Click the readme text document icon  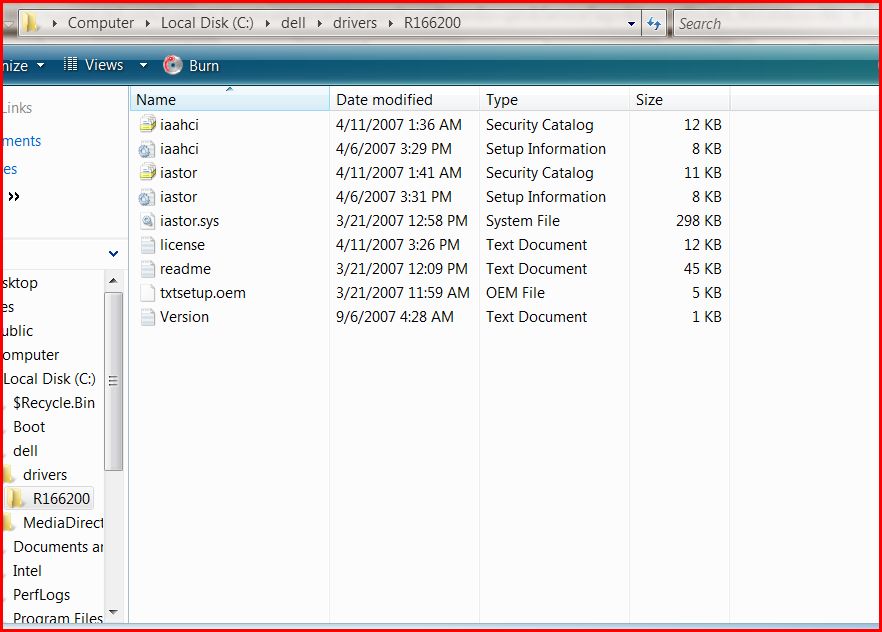pos(147,269)
